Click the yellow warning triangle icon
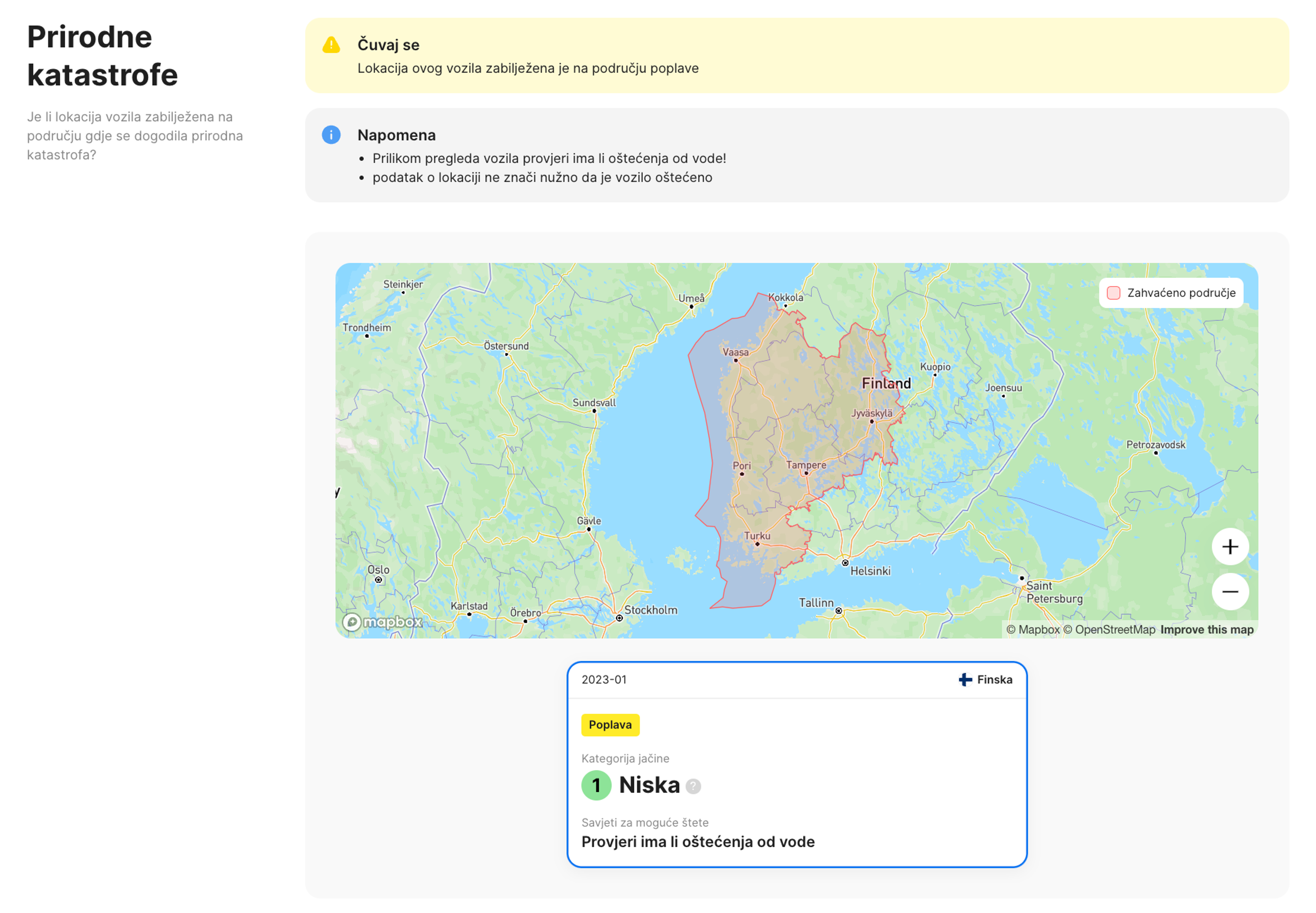The image size is (1316, 913). click(331, 45)
